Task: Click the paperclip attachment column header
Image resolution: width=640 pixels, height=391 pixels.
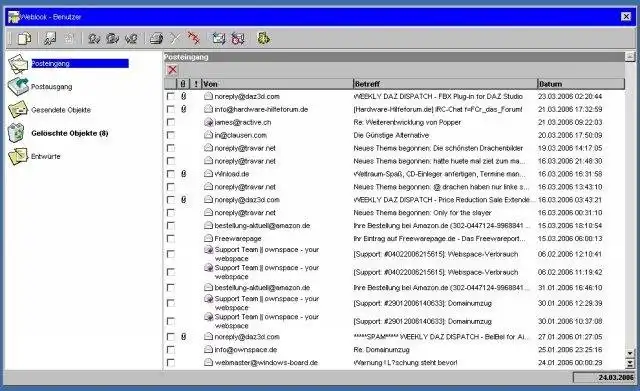Action: (x=183, y=84)
